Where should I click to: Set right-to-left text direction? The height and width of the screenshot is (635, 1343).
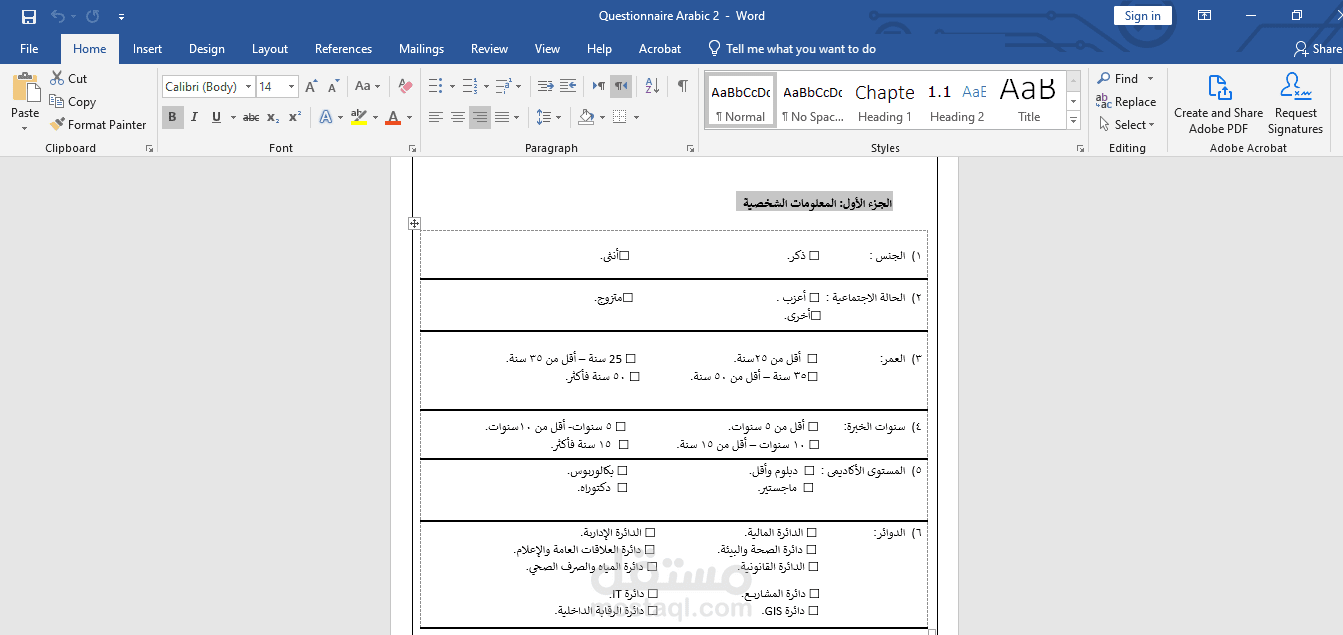pyautogui.click(x=620, y=86)
